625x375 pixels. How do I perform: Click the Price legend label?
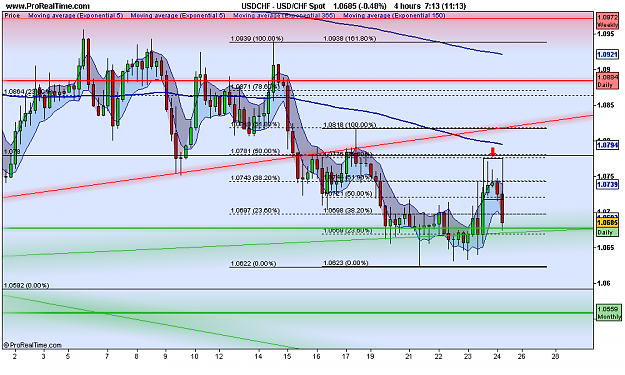coord(12,16)
